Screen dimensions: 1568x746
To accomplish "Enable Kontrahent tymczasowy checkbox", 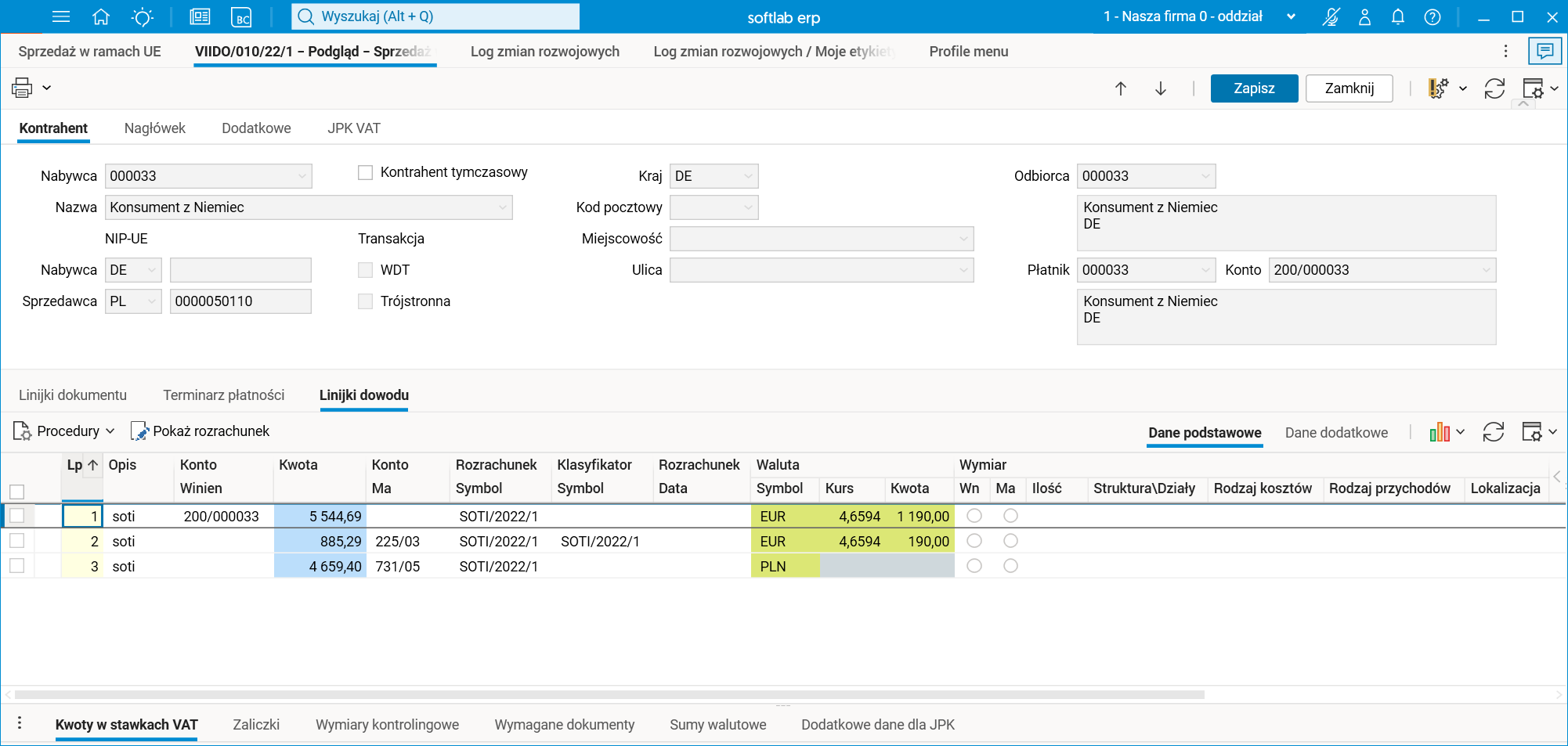I will (365, 172).
